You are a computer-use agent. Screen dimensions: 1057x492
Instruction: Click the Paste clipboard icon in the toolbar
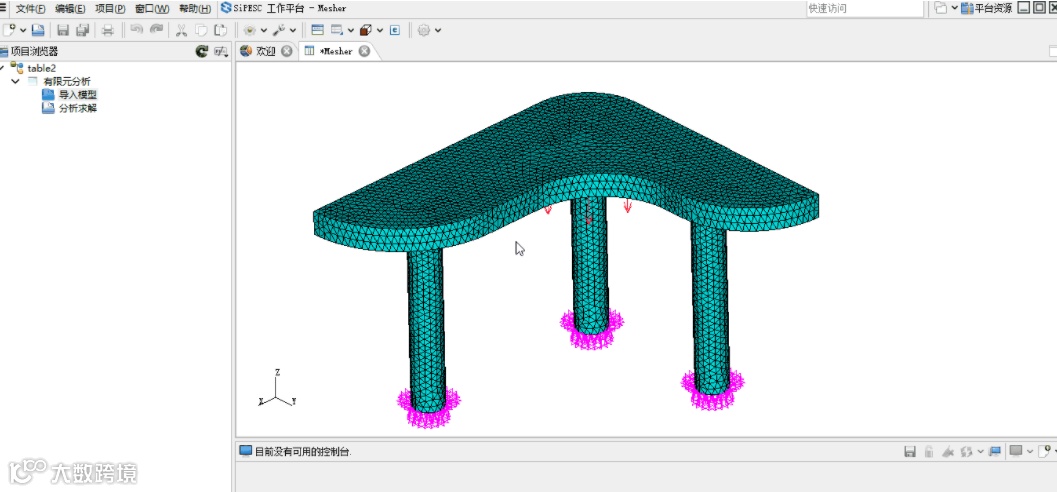pyautogui.click(x=219, y=30)
